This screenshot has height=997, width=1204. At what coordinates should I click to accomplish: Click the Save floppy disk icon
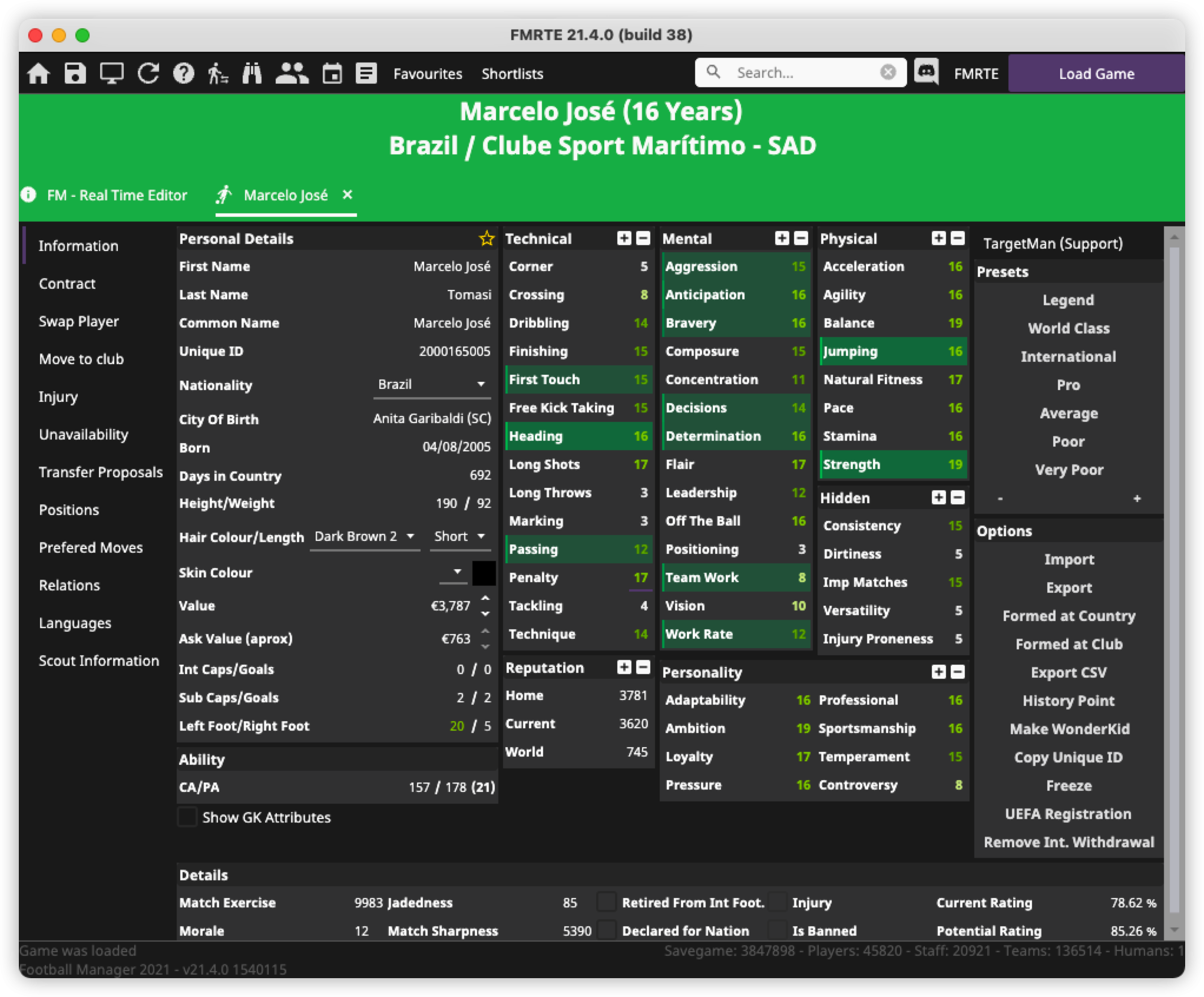(75, 74)
